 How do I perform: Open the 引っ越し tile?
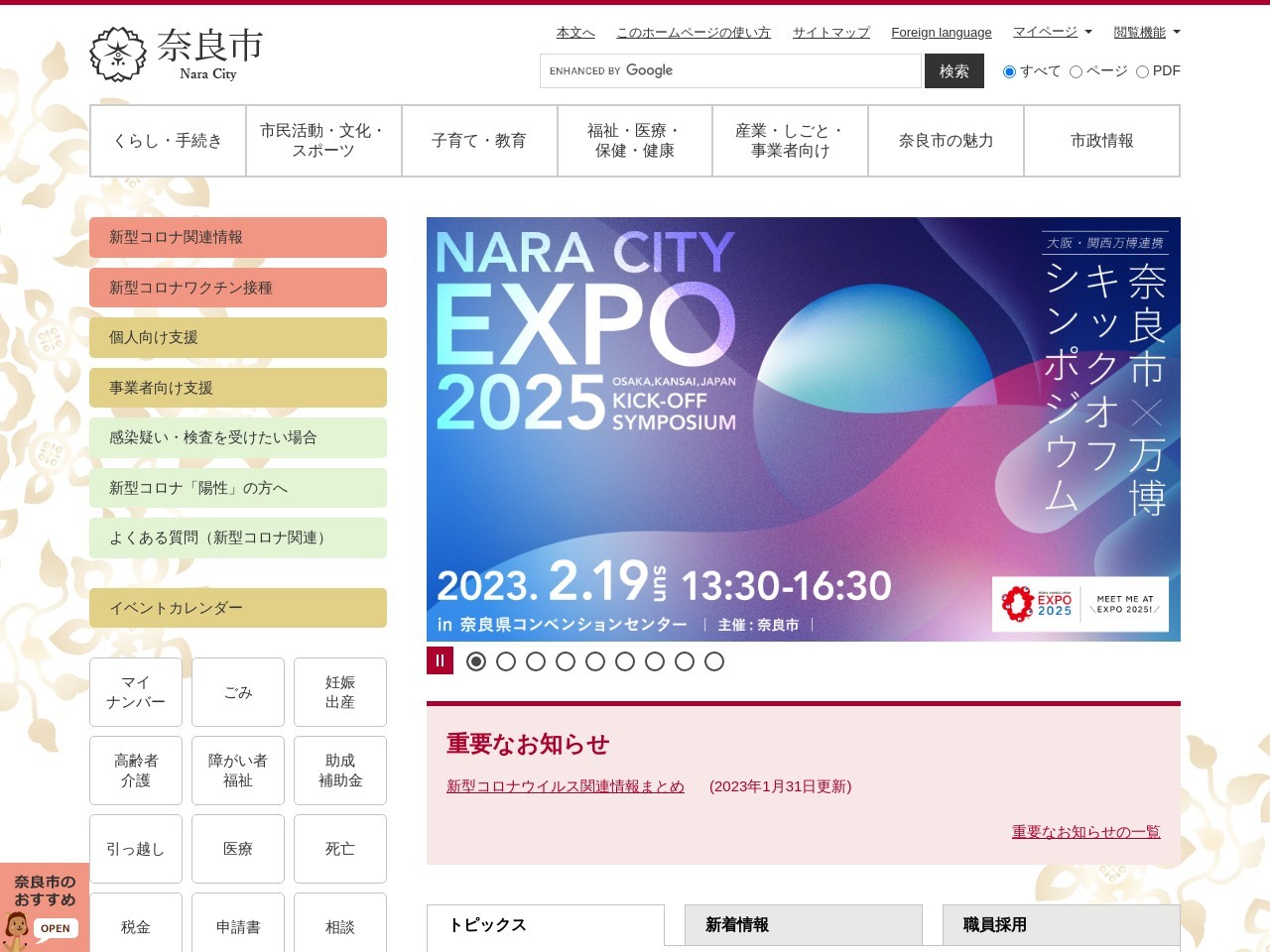point(136,849)
